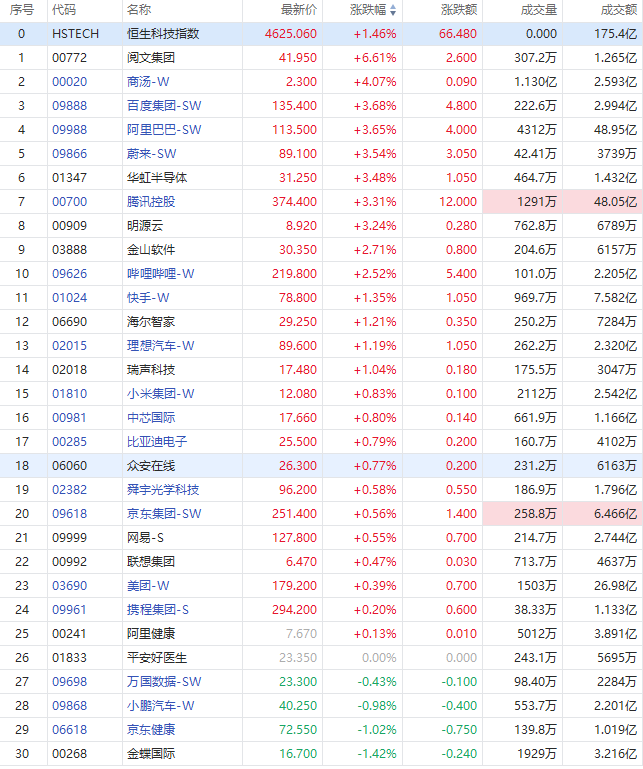
Task: Click the volume 5012万 for 阿里健康
Action: pyautogui.click(x=537, y=634)
